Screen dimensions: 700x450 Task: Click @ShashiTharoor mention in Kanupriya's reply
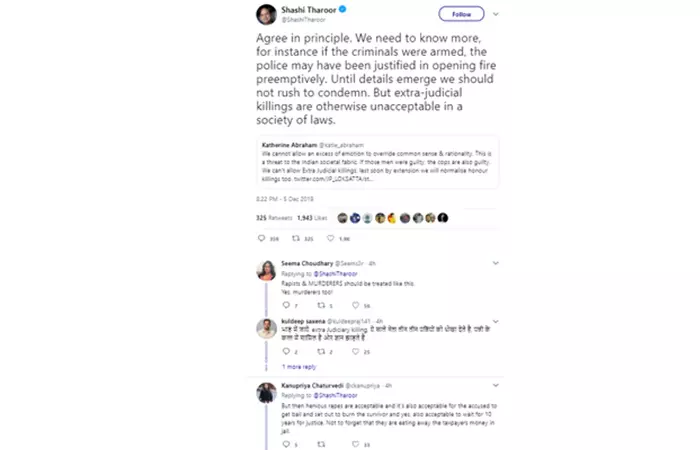tap(320, 395)
